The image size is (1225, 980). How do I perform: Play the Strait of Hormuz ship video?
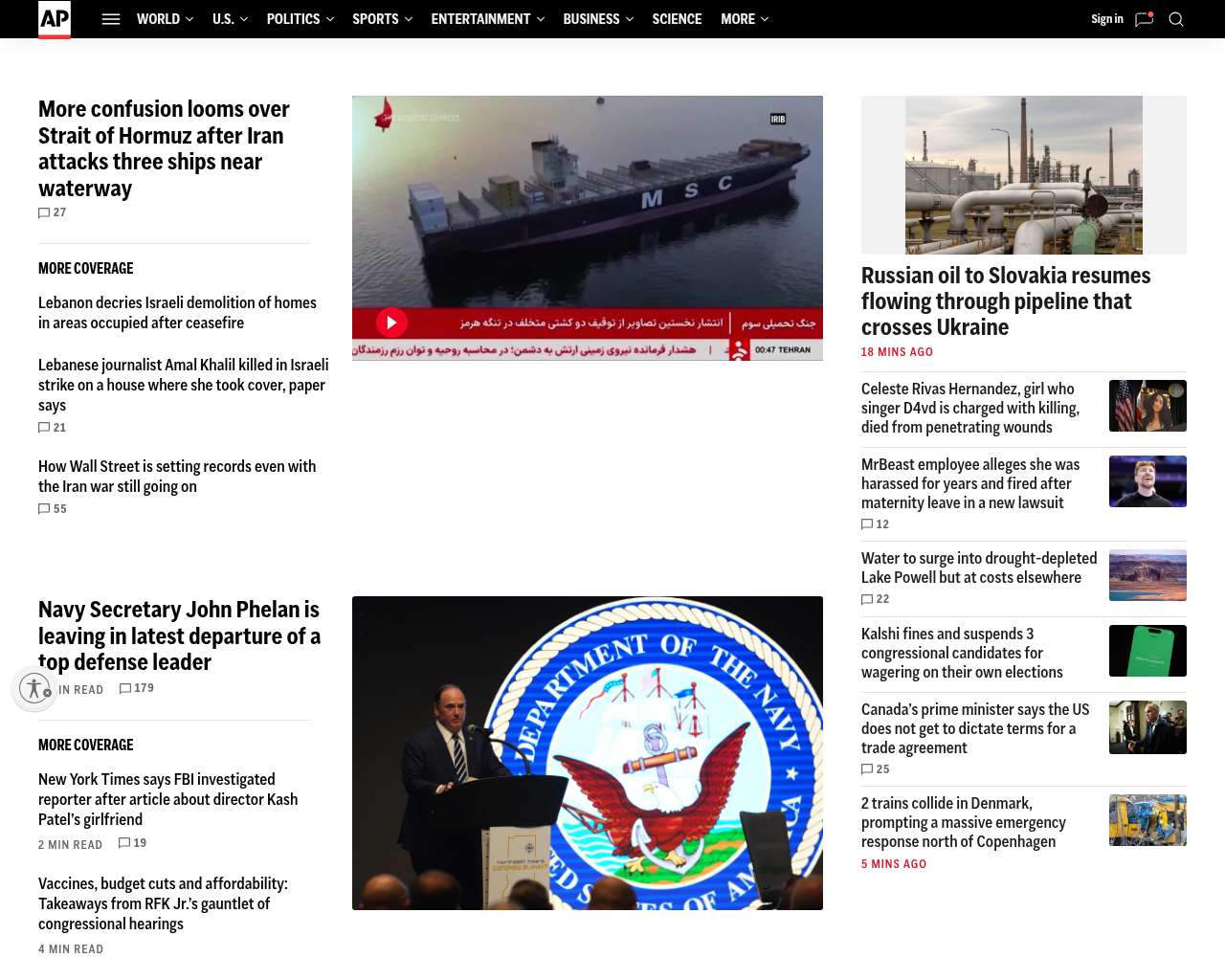tap(391, 323)
